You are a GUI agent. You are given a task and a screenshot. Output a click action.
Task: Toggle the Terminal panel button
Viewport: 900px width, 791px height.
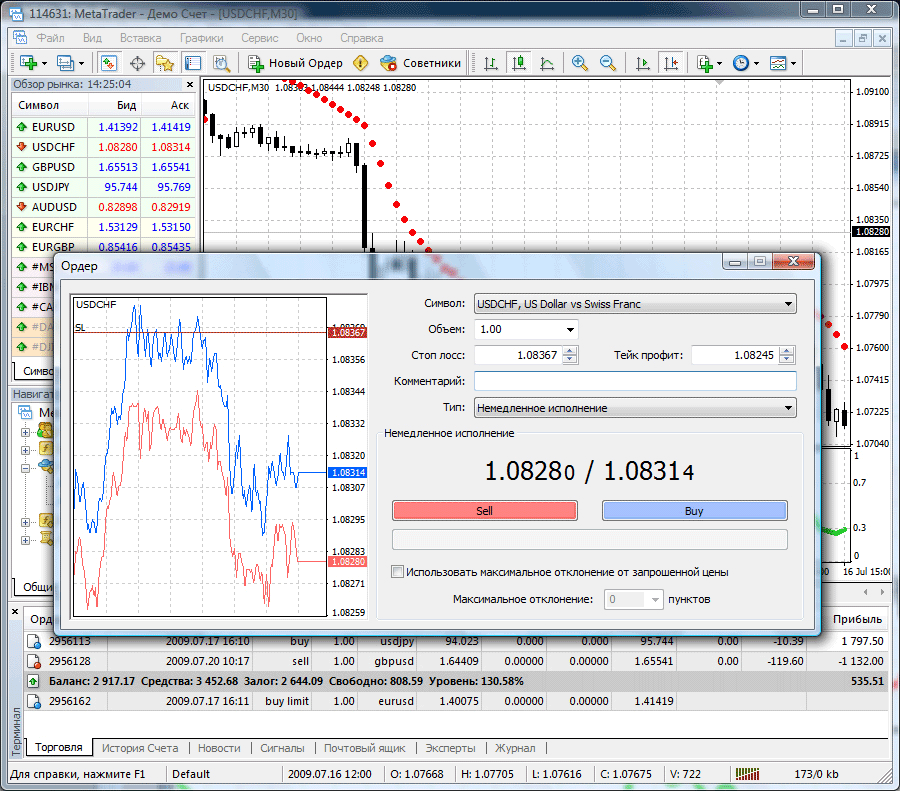(x=193, y=63)
